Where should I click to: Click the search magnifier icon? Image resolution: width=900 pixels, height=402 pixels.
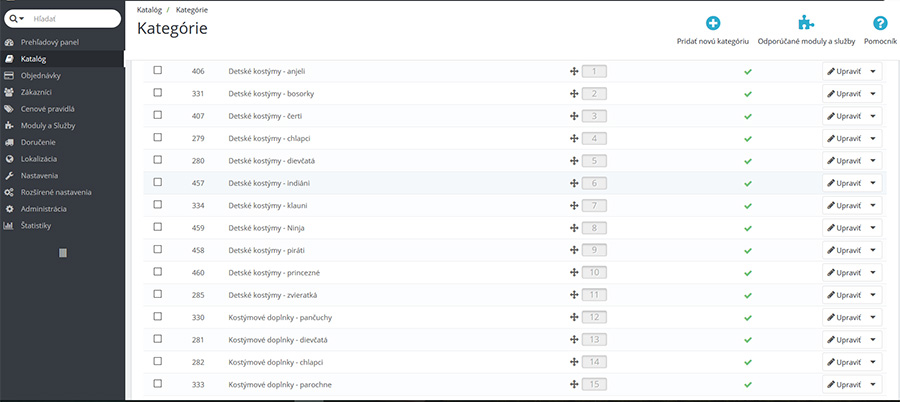[14, 19]
